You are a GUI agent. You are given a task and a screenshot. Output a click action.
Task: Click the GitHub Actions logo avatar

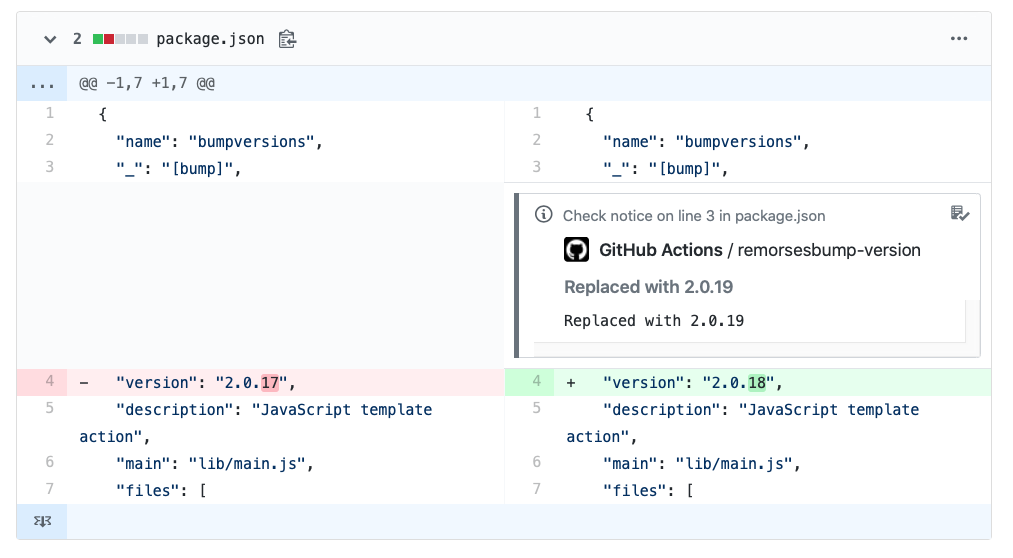(x=577, y=250)
